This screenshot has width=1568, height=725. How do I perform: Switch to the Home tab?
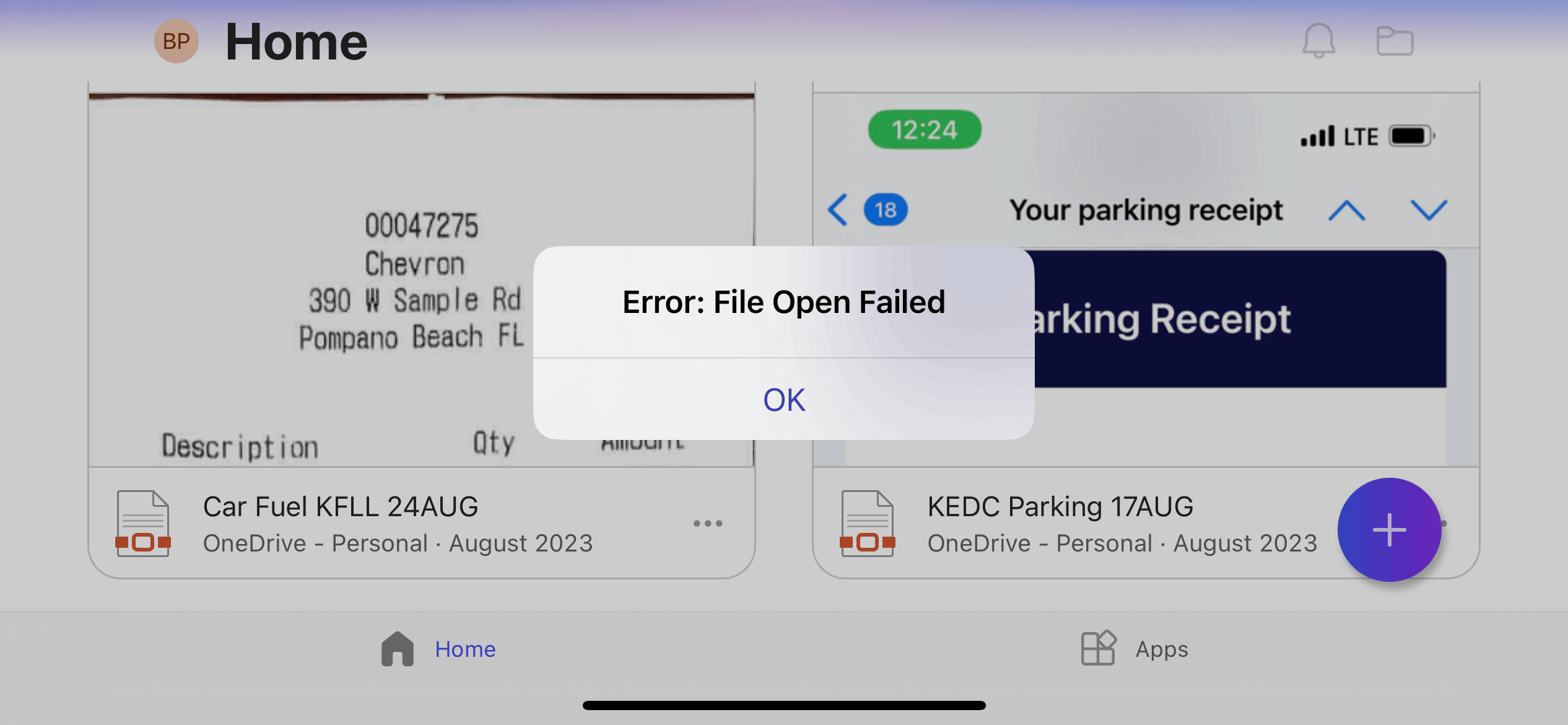[x=439, y=649]
